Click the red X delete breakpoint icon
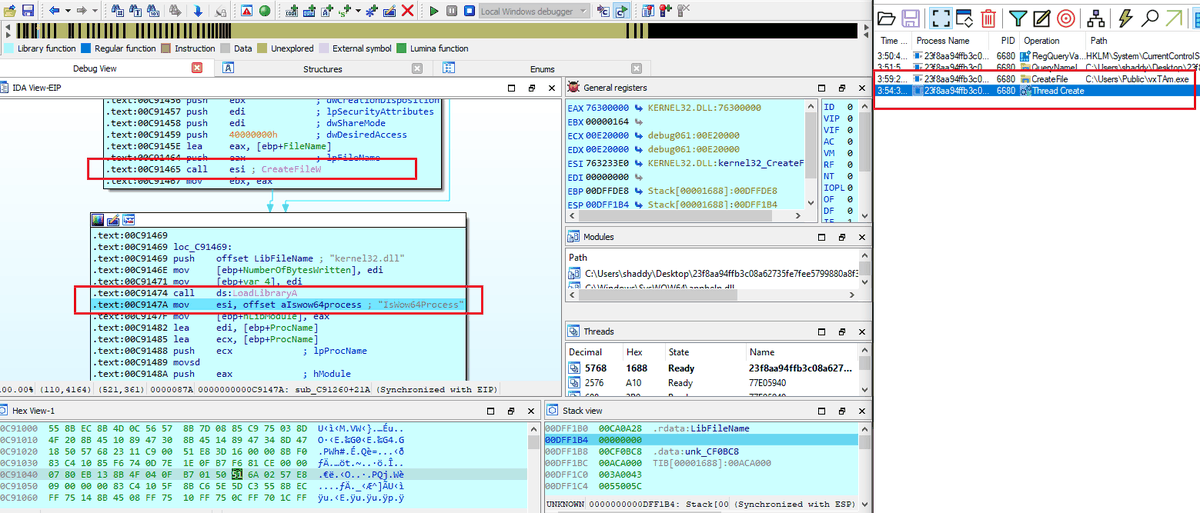1200x513 pixels. (407, 10)
